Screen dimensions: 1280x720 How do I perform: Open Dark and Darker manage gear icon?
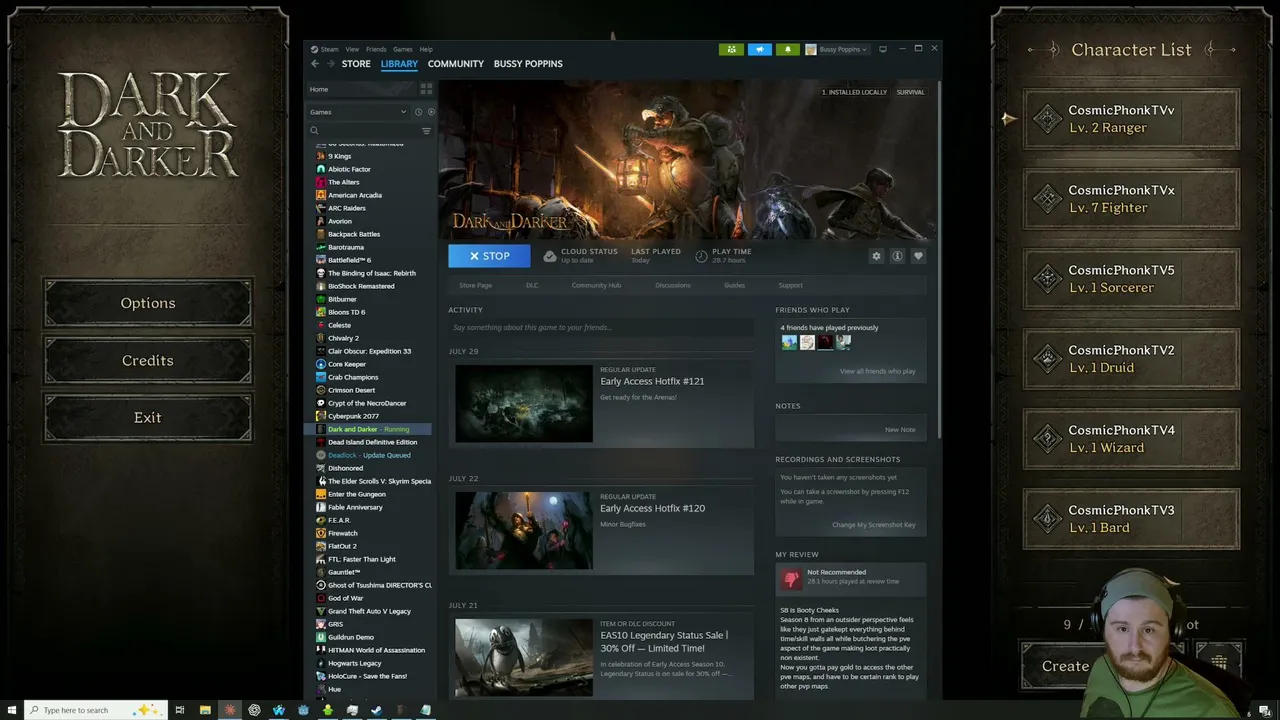coord(876,256)
